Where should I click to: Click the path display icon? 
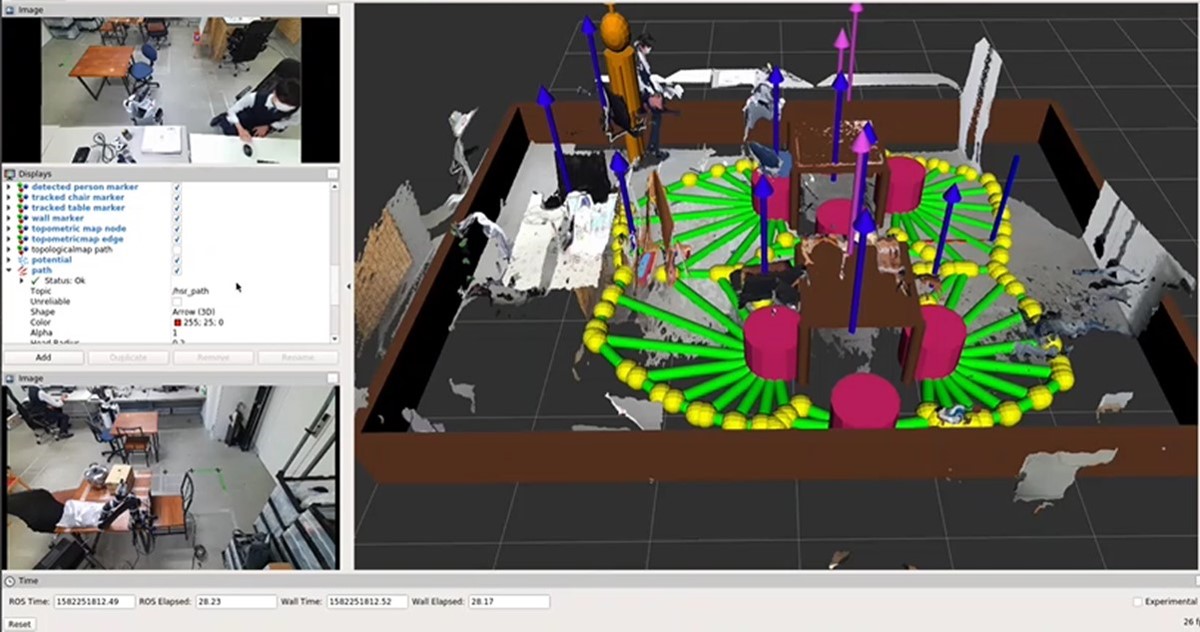pyautogui.click(x=23, y=271)
